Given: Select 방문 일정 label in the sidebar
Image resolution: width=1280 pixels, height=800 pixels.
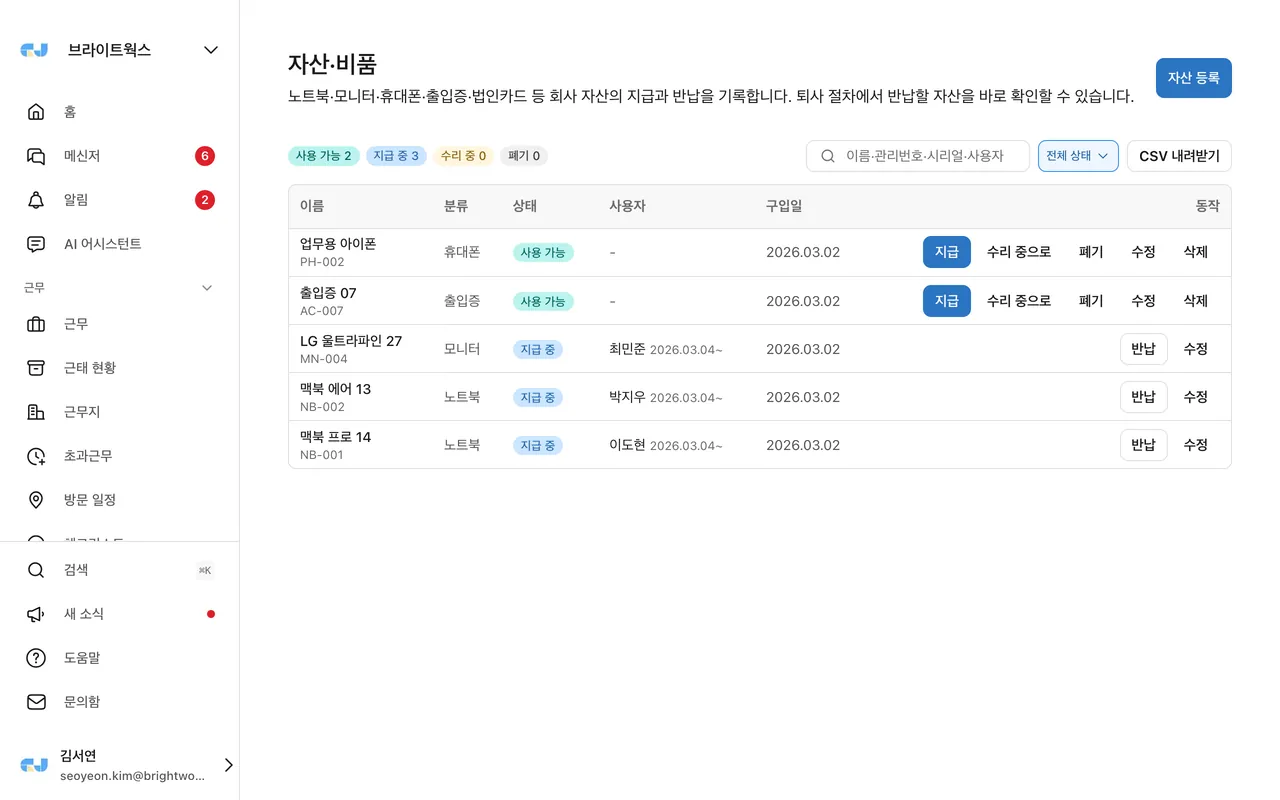Looking at the screenshot, I should [90, 500].
